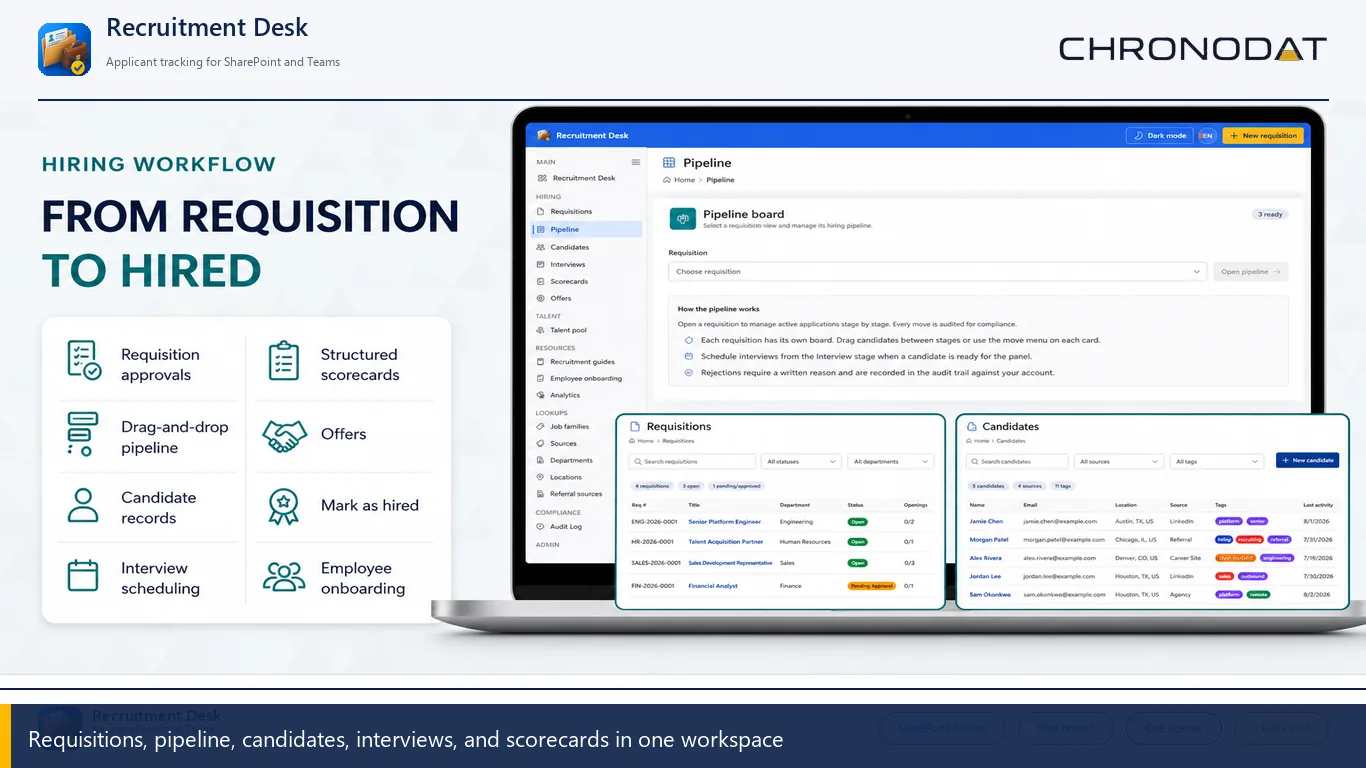Click the Open pipeline button
1366x768 pixels.
coord(1250,271)
